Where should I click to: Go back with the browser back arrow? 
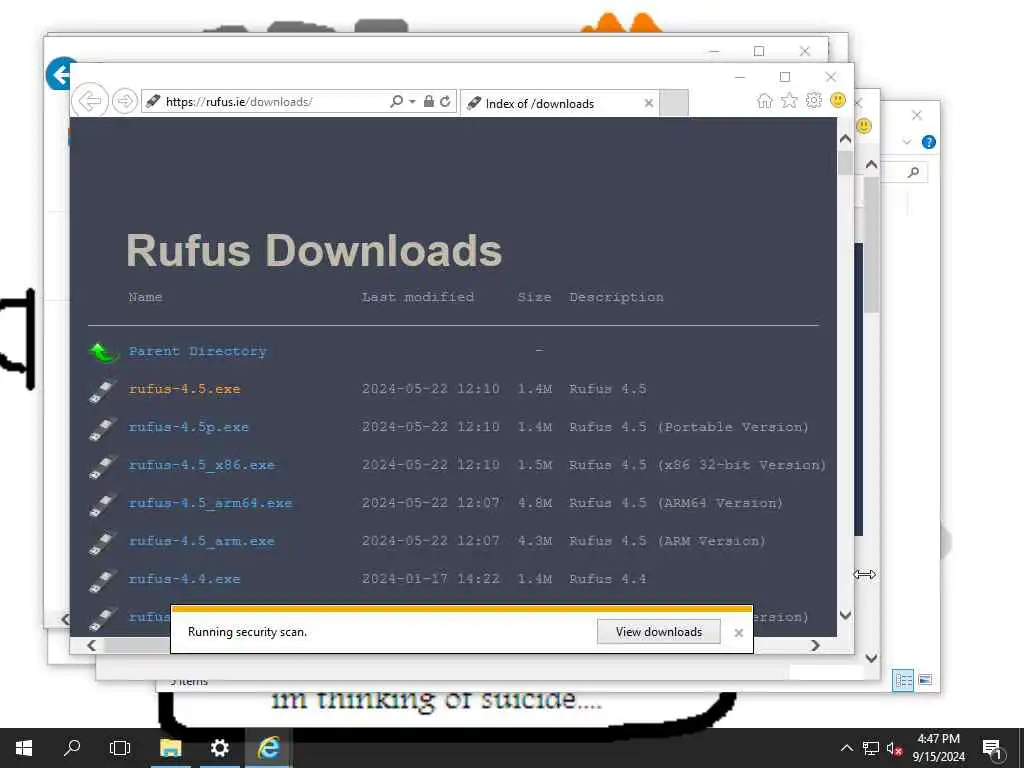click(89, 101)
